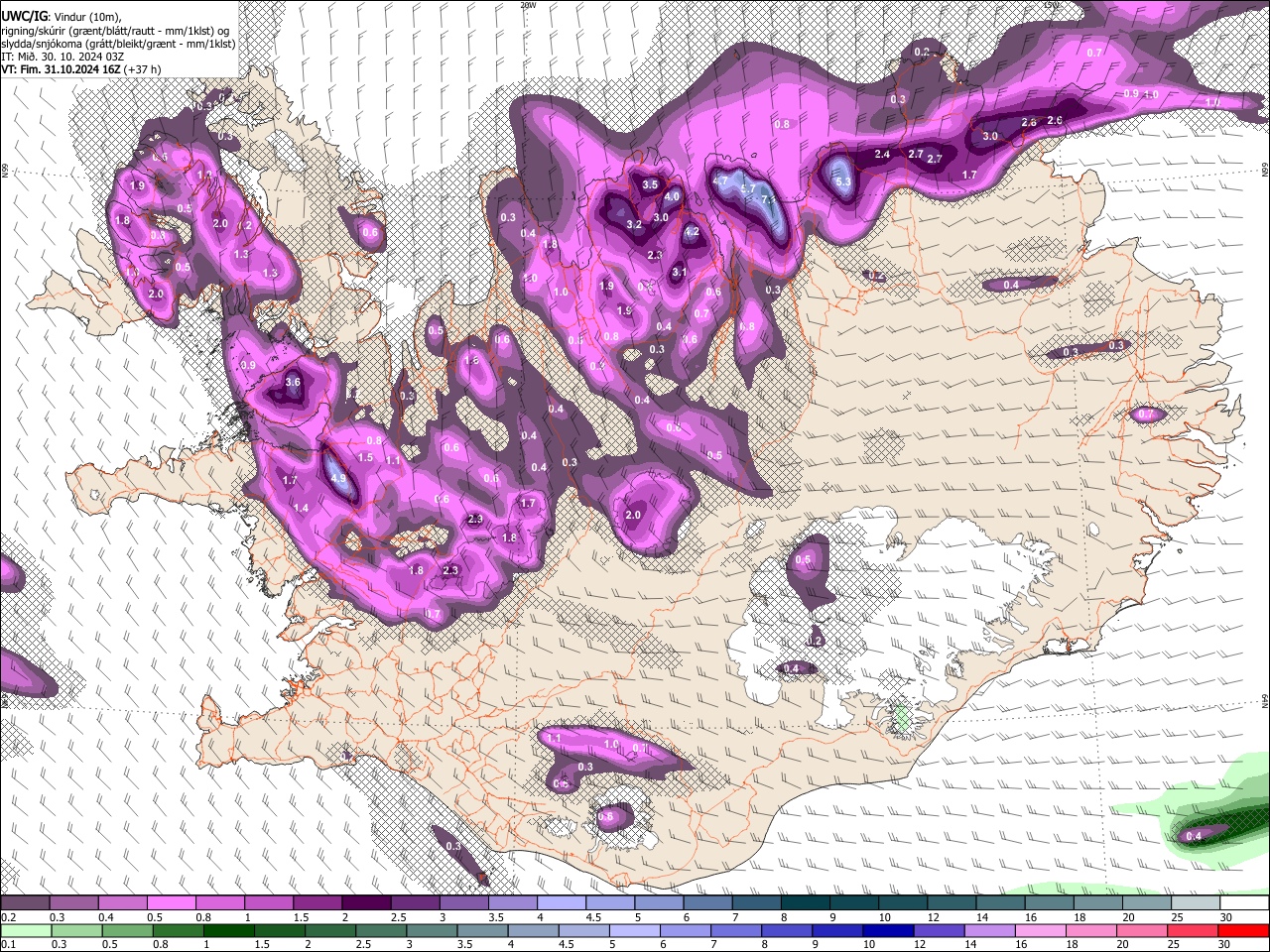Image resolution: width=1270 pixels, height=952 pixels.
Task: Click the 'rigning/skúrir' legend description line
Action: point(115,31)
